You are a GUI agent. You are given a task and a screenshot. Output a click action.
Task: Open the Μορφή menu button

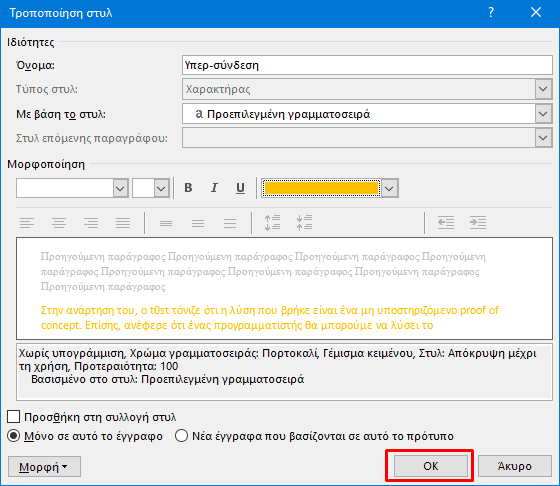click(44, 466)
